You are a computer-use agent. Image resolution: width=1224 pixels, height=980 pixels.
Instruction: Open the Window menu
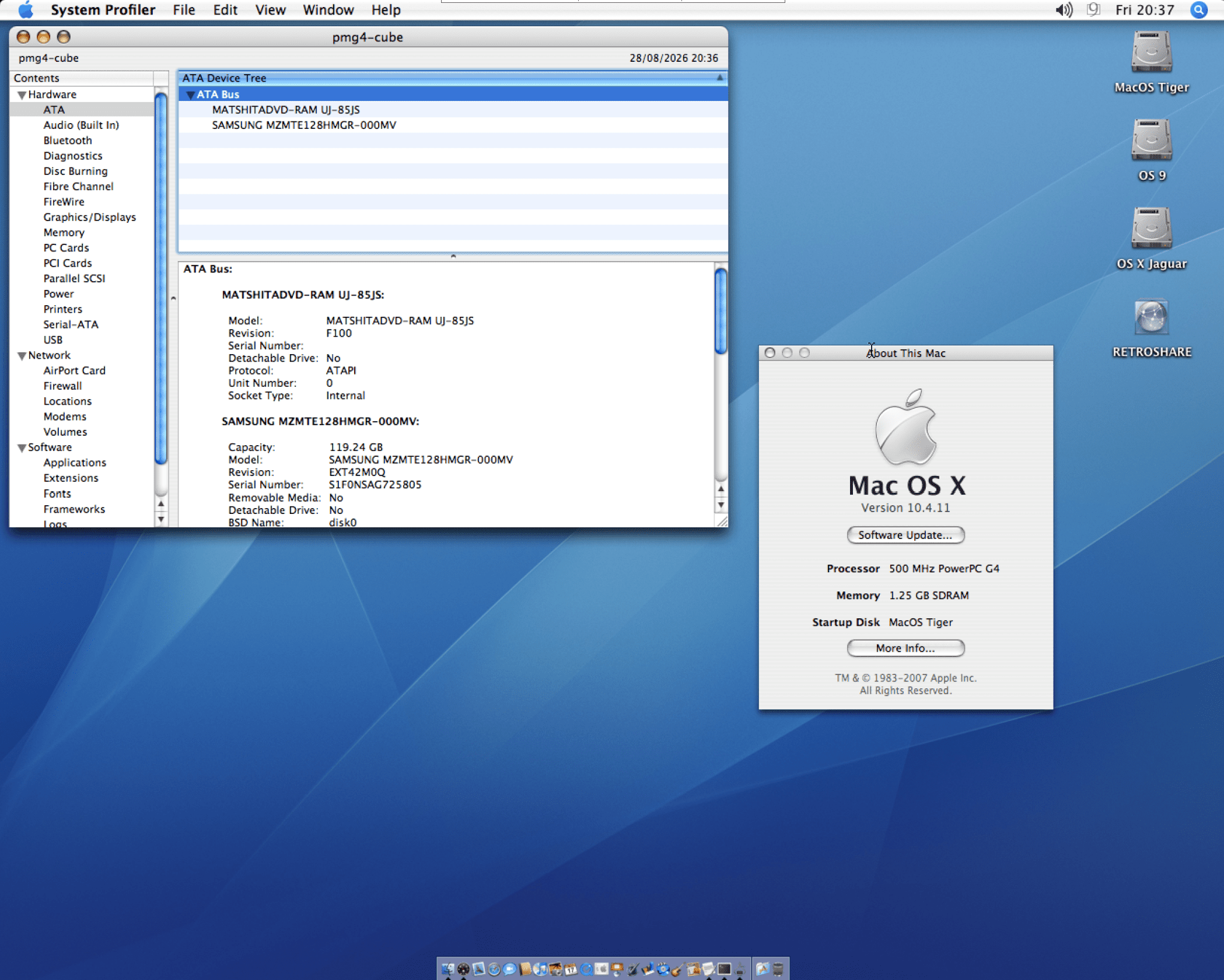(328, 10)
